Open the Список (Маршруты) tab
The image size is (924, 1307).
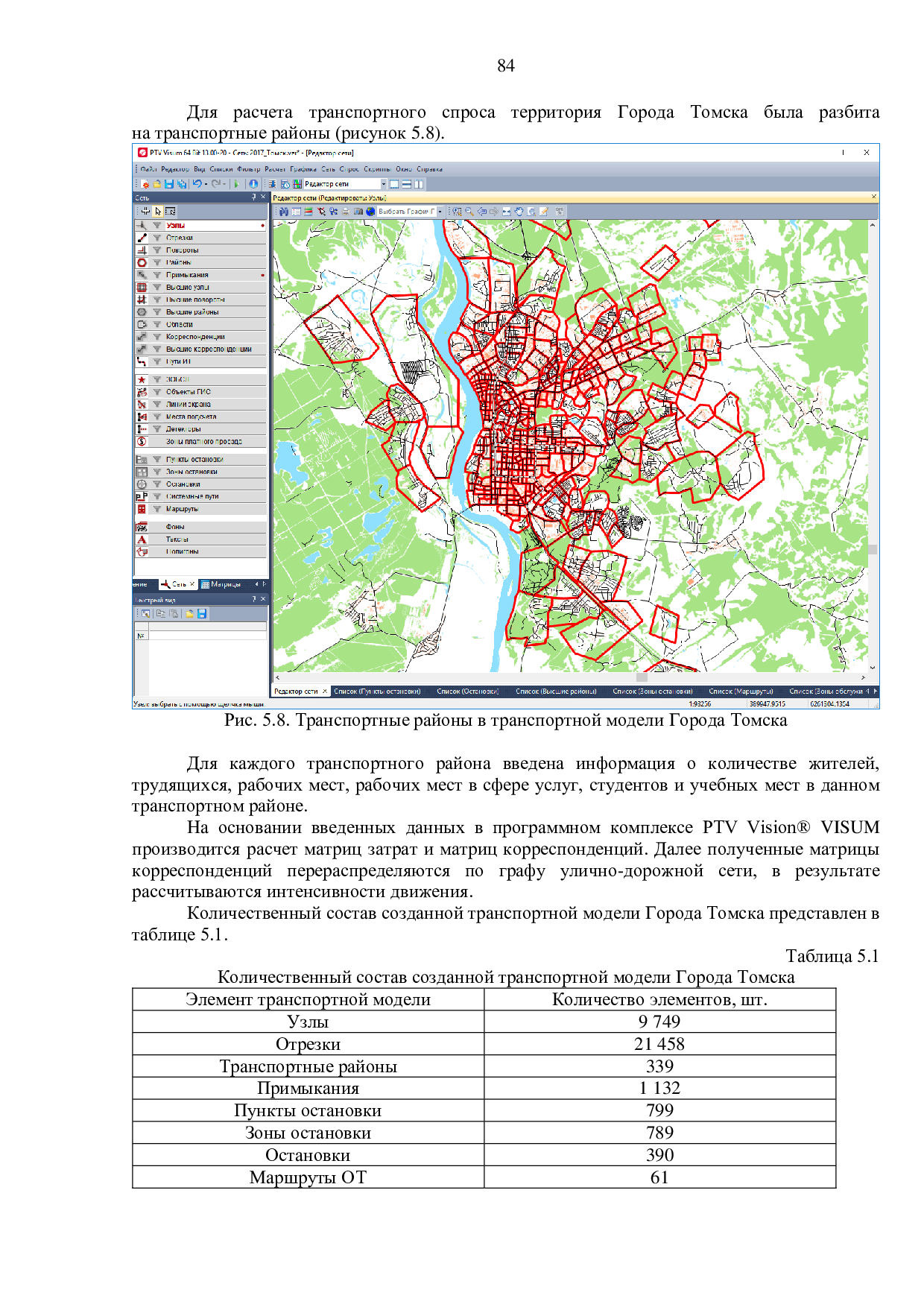[x=741, y=692]
